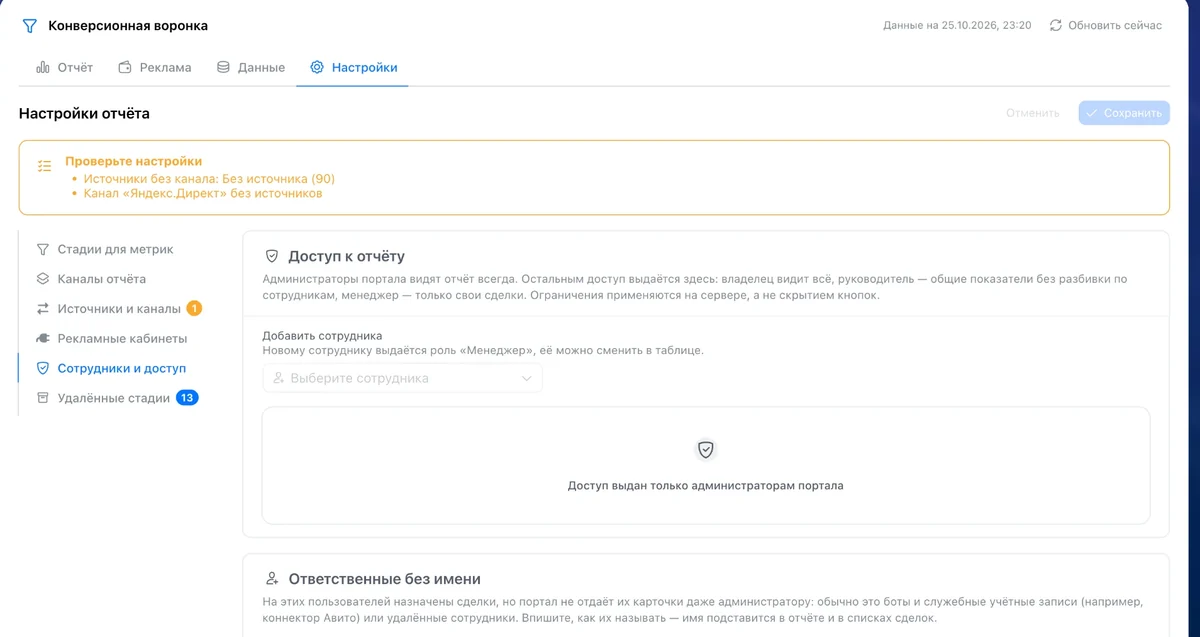The height and width of the screenshot is (637, 1200).
Task: Switch to the Реклама tab
Action: (154, 68)
